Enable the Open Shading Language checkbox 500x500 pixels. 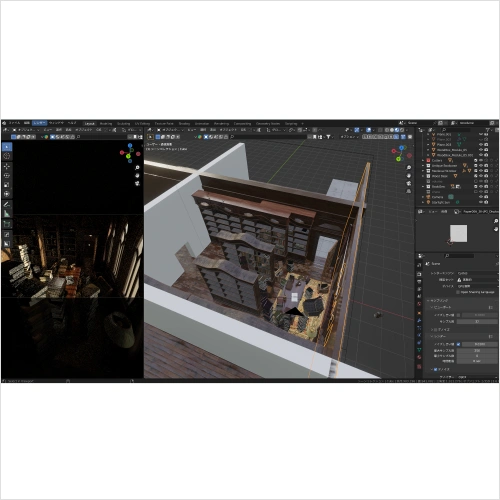pyautogui.click(x=458, y=292)
